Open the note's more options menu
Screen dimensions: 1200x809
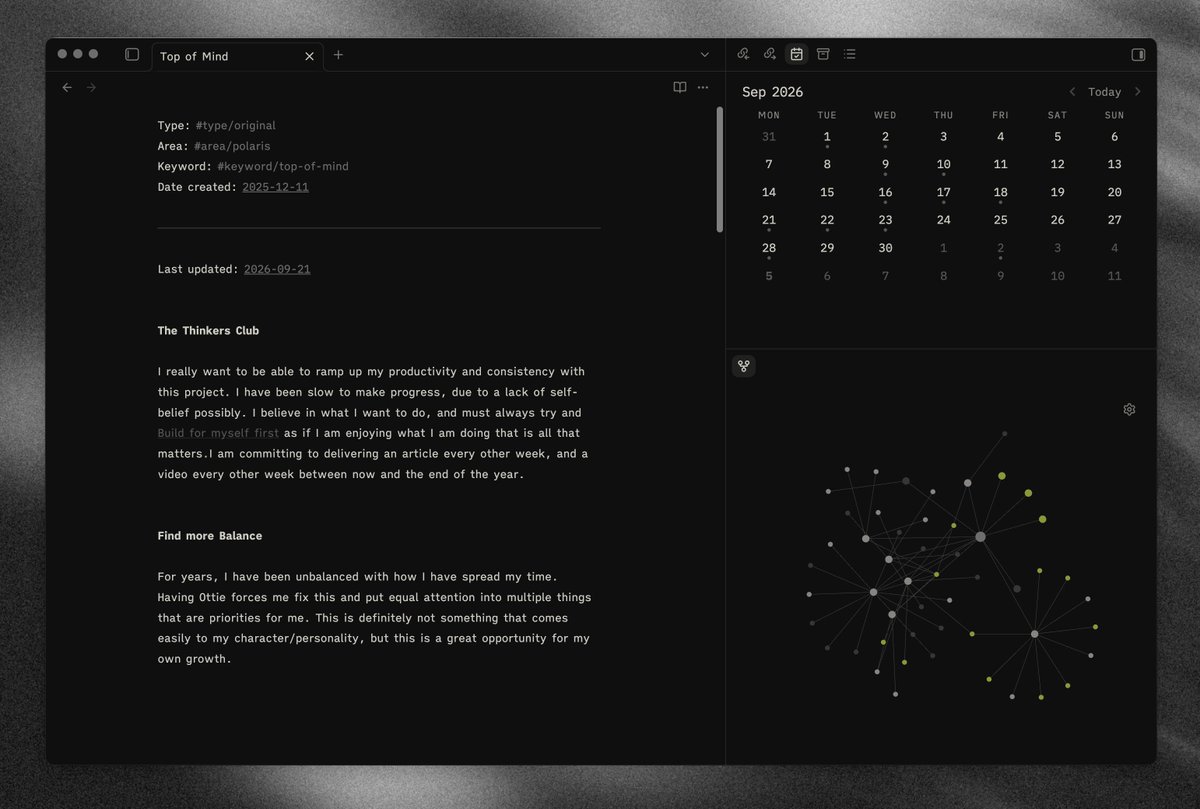tap(703, 88)
